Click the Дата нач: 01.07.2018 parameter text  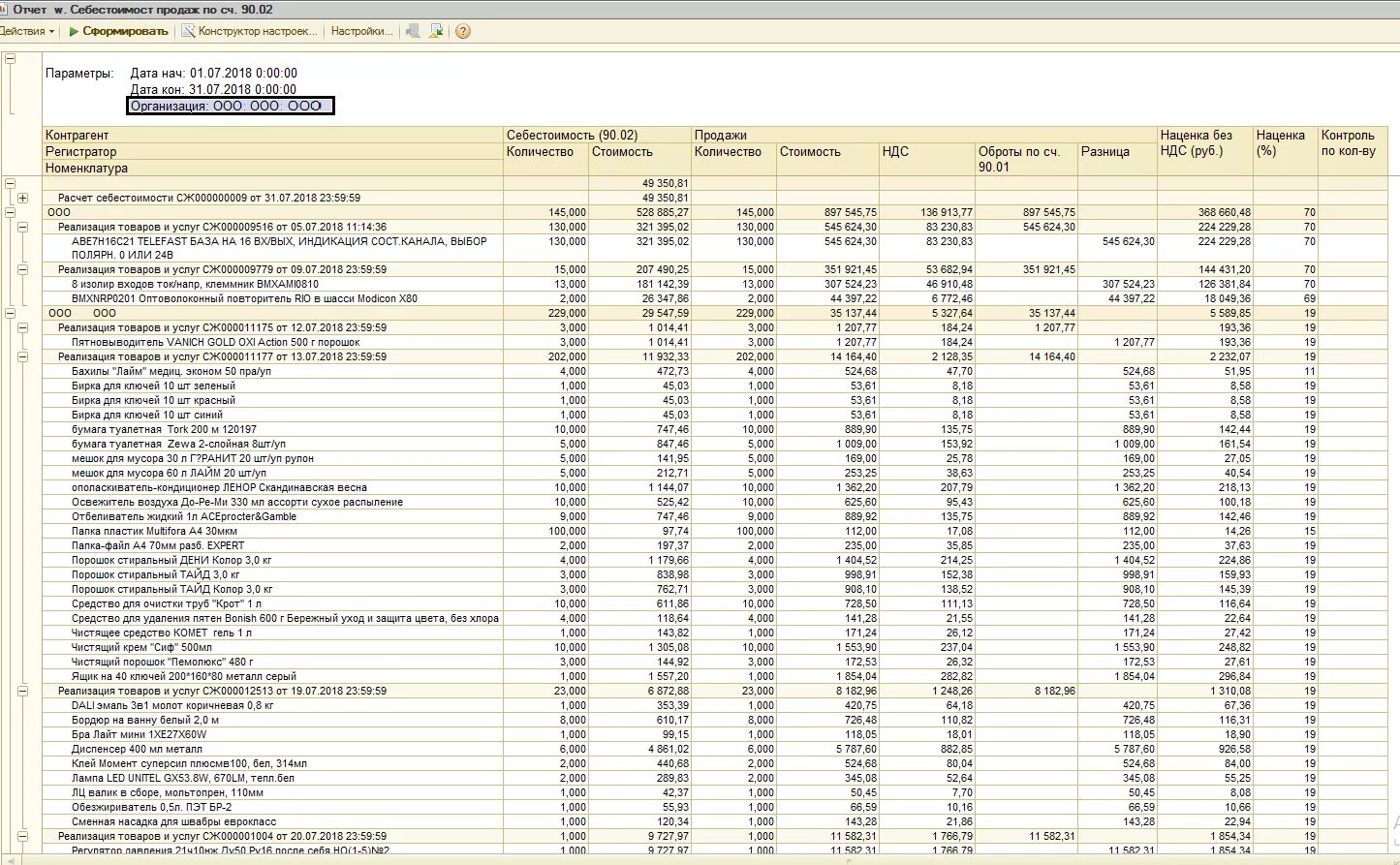pos(213,74)
